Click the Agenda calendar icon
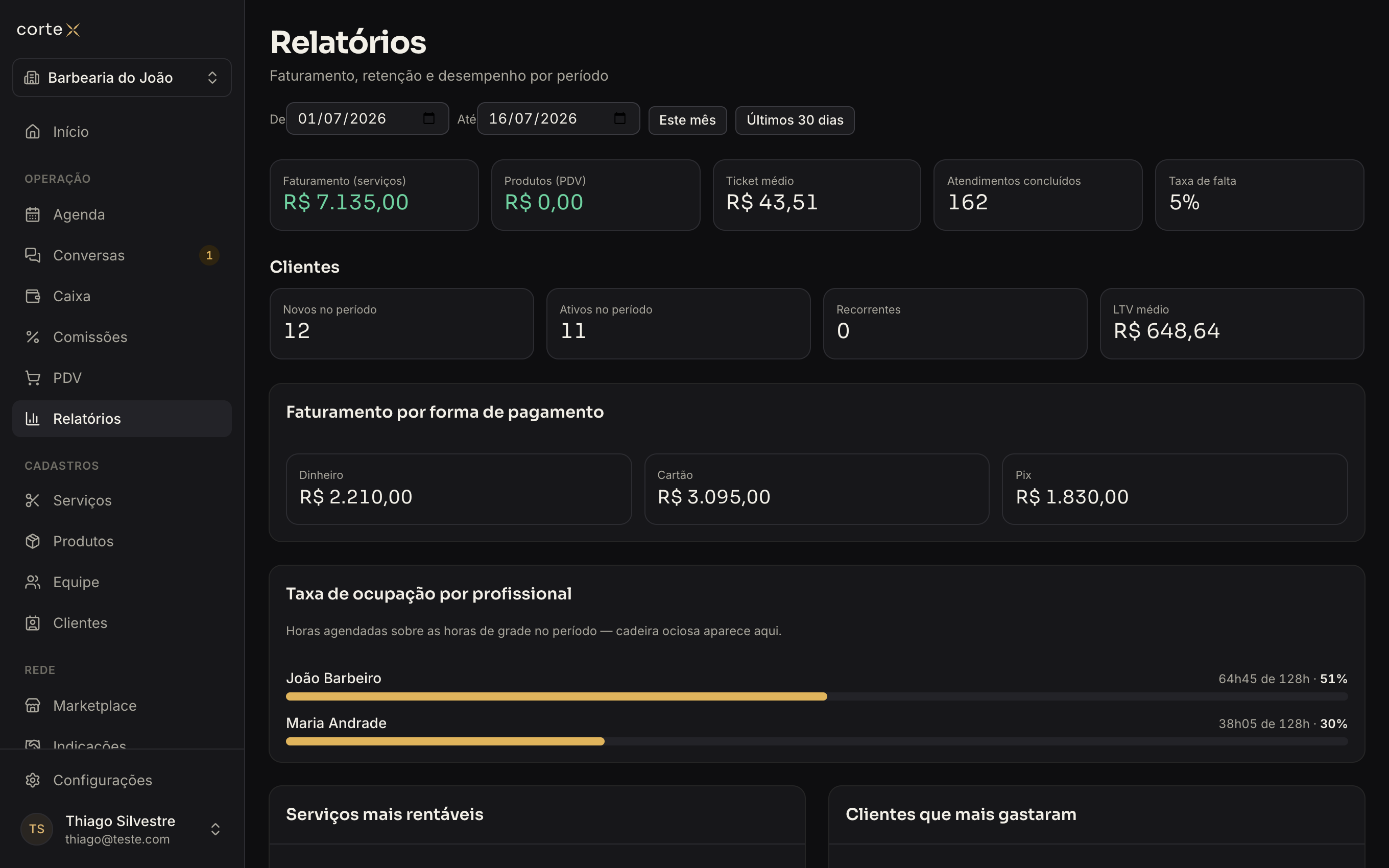 (33, 214)
